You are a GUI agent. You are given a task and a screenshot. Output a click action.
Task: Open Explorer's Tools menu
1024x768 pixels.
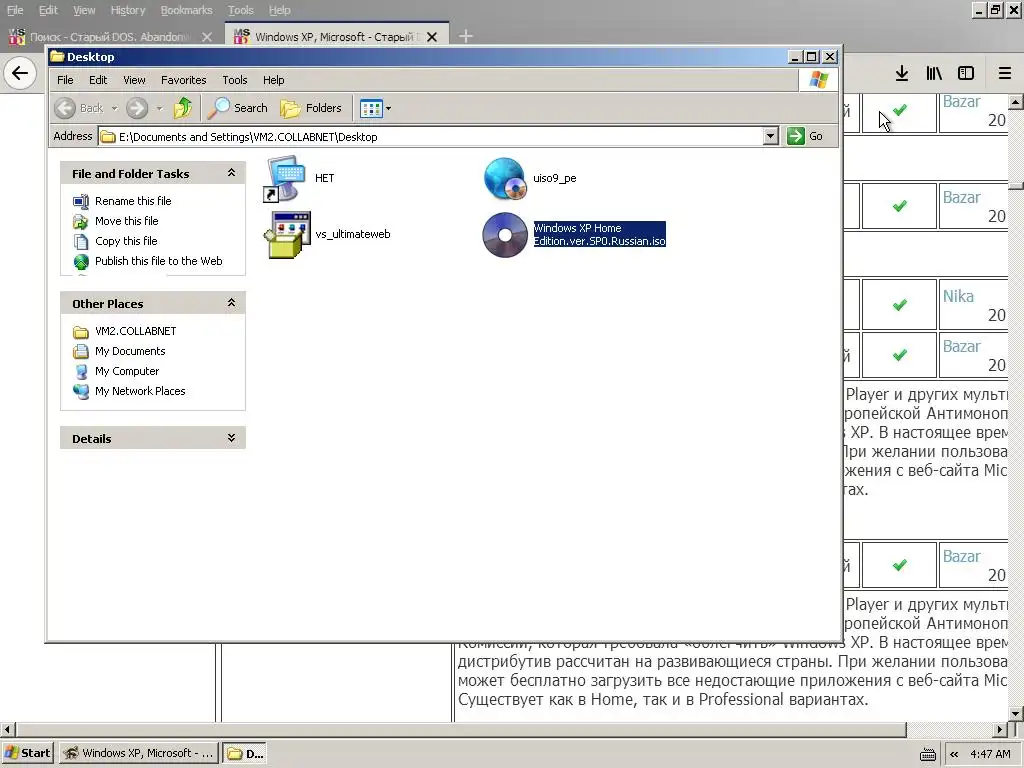(234, 80)
